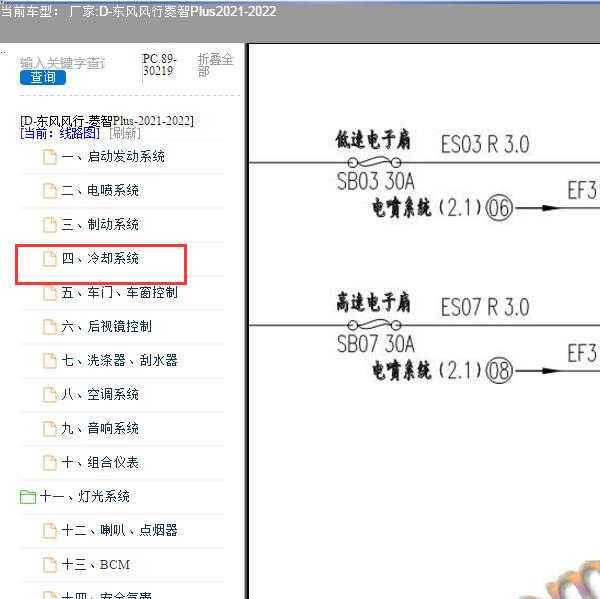Screen dimensions: 600x599
Task: Click the SB07 fuse symbol
Action: coord(374,325)
